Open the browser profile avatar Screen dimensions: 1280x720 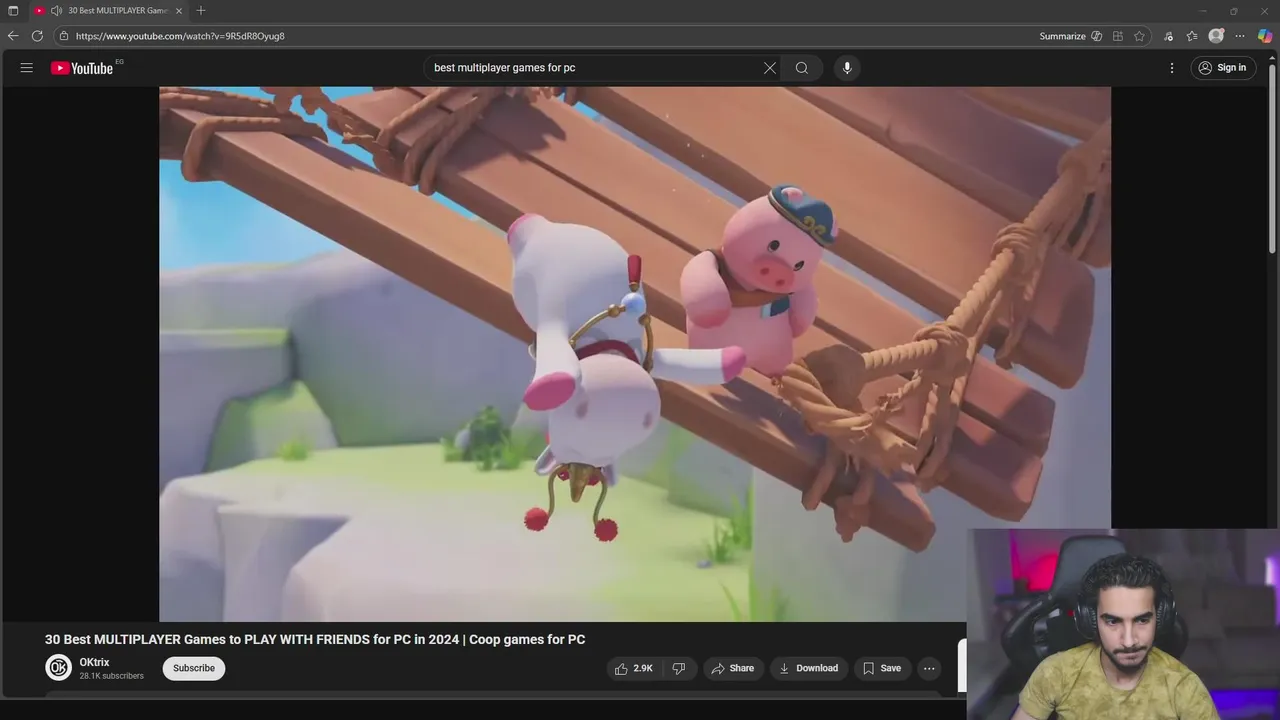[1216, 36]
